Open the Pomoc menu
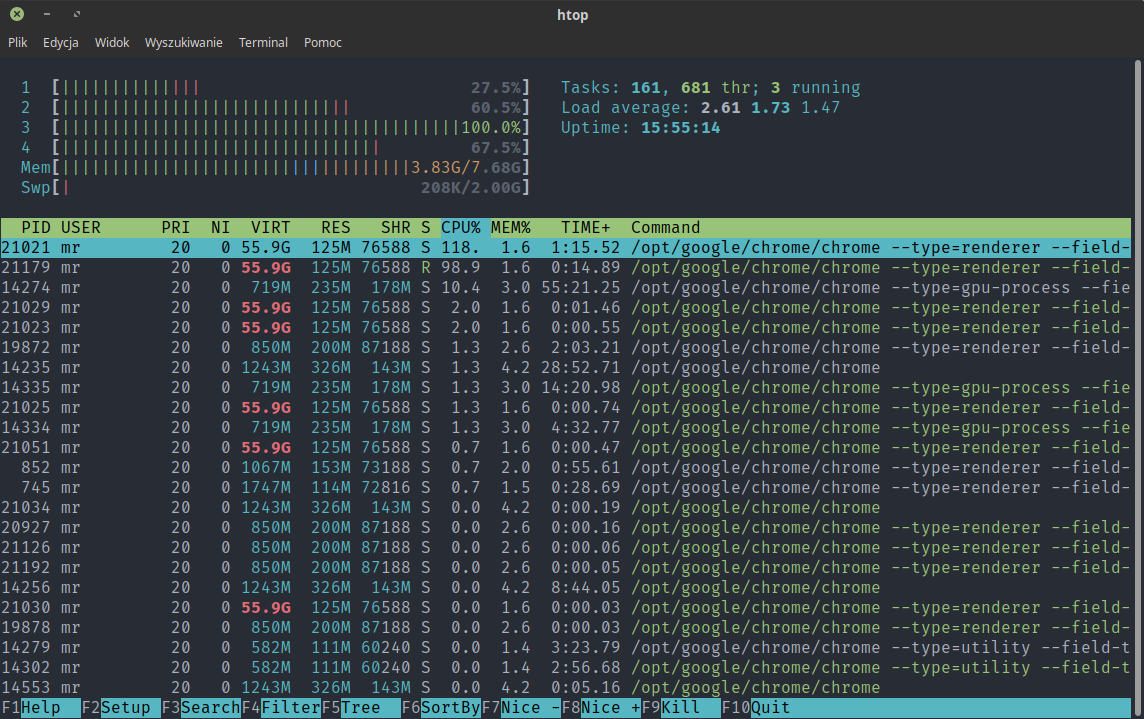1144x719 pixels. coord(322,42)
